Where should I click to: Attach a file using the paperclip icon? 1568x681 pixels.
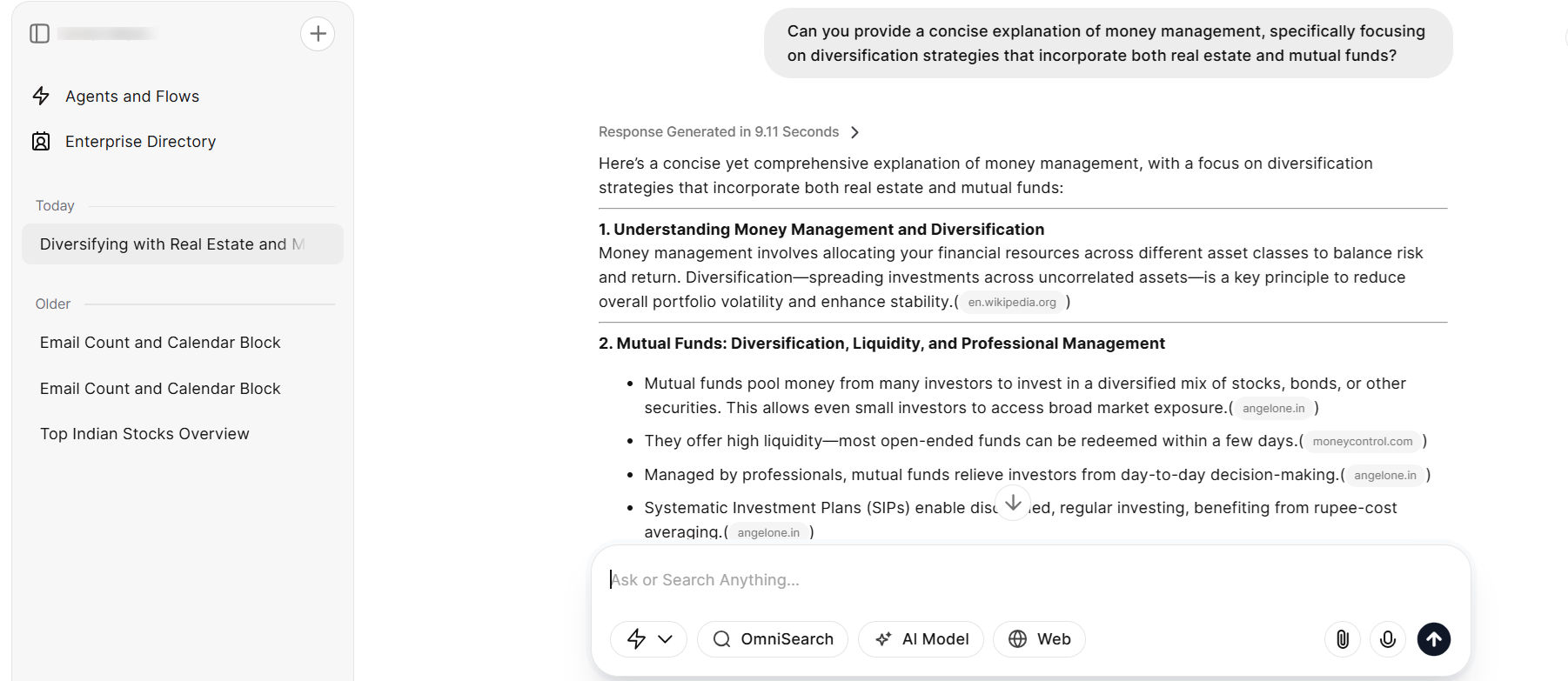(x=1342, y=639)
